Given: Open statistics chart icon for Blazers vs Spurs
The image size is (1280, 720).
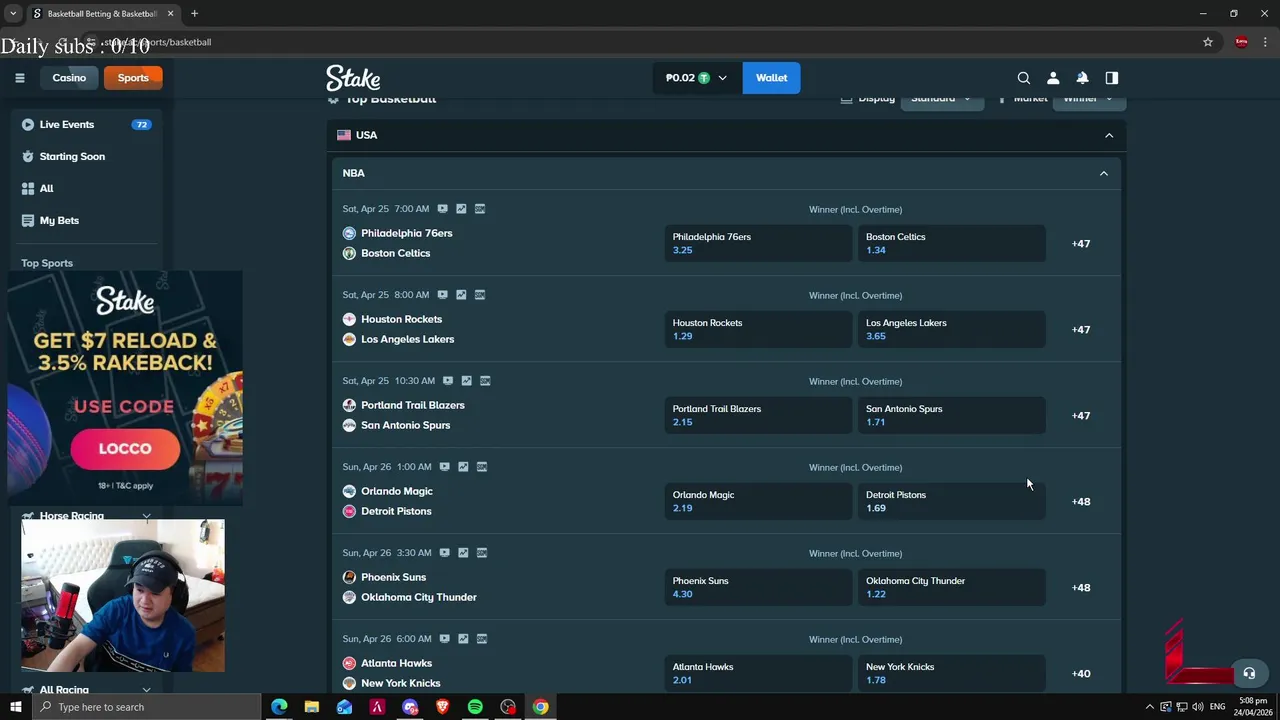Looking at the screenshot, I should click(467, 381).
